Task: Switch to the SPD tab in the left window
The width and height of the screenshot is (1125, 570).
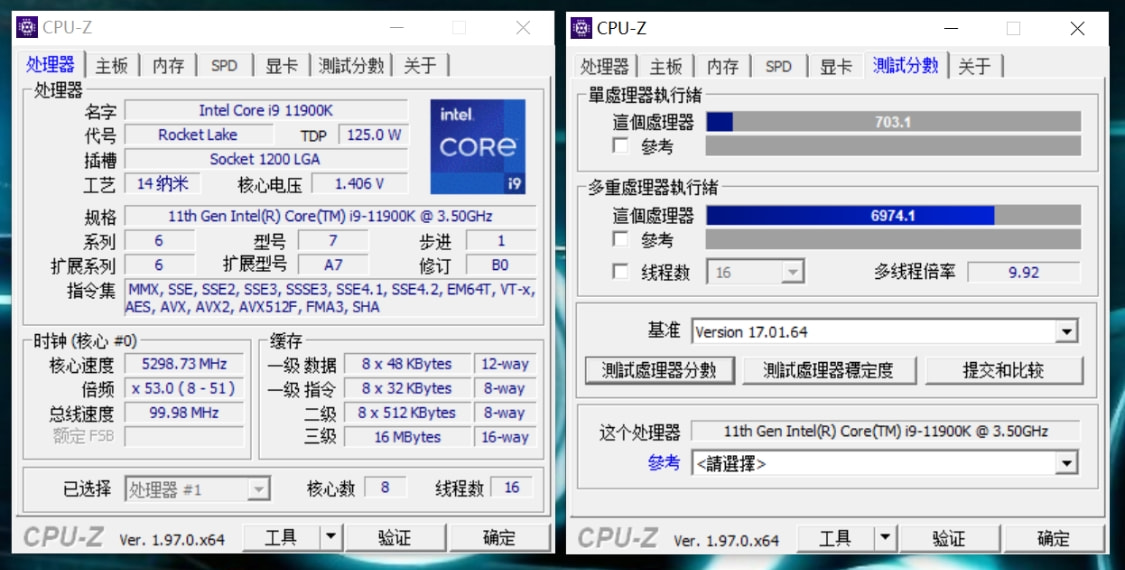Action: click(x=225, y=66)
